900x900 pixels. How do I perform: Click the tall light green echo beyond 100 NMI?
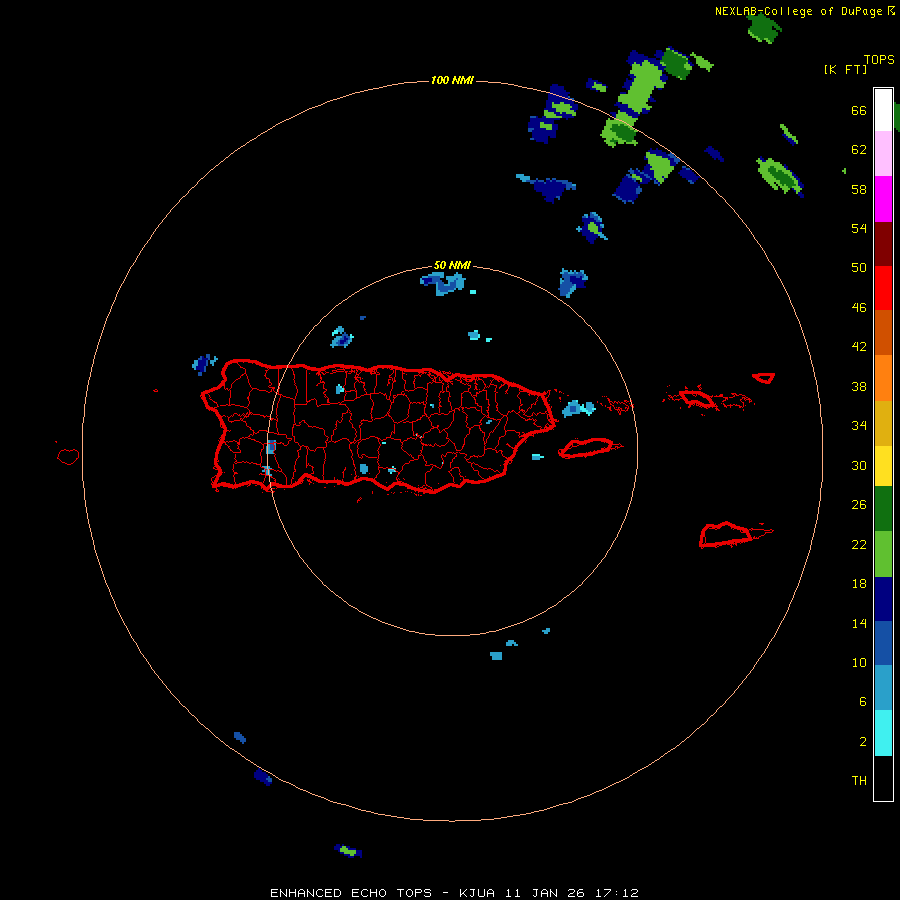[642, 86]
